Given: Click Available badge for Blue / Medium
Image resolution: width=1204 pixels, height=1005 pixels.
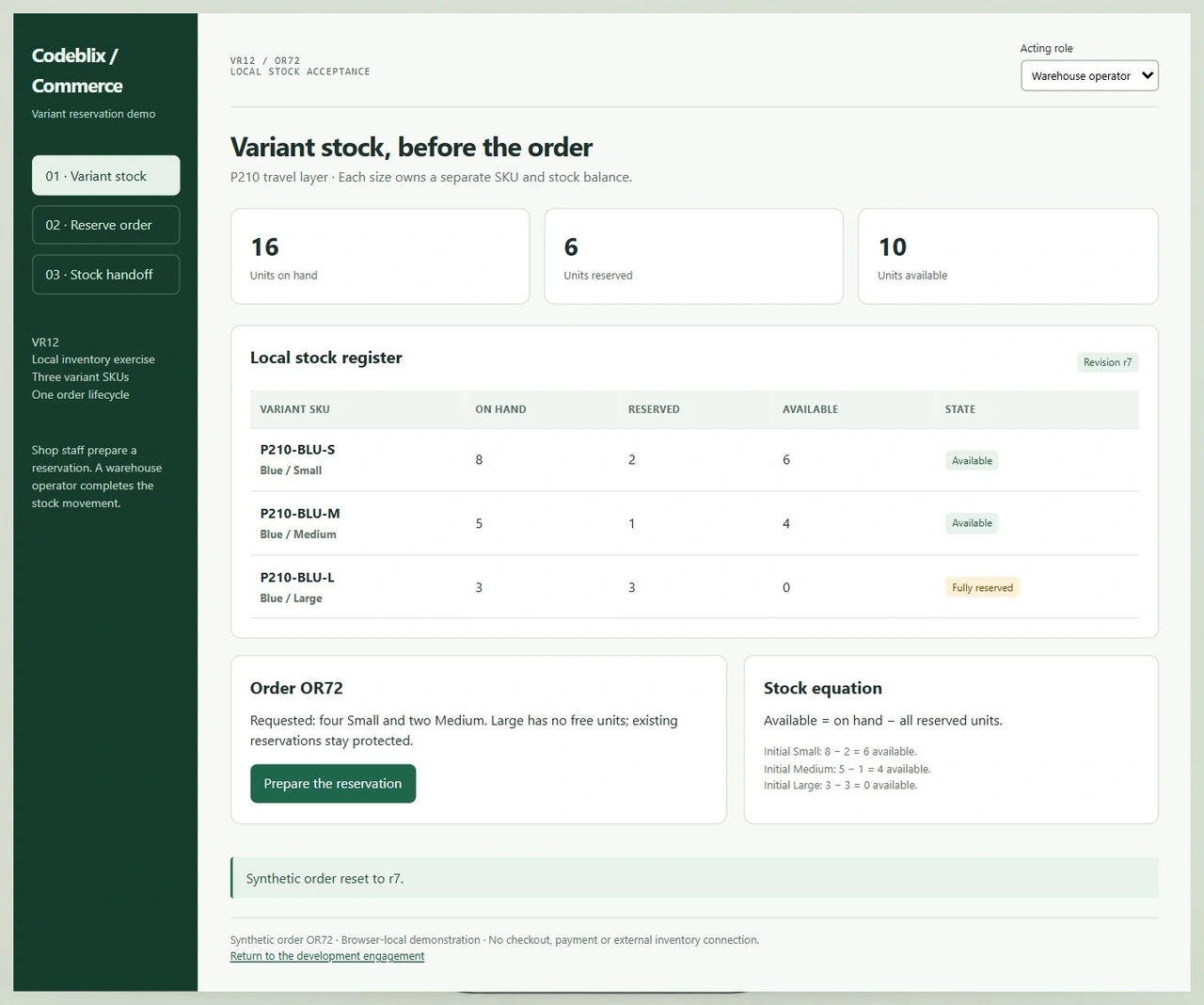Looking at the screenshot, I should click(x=972, y=523).
